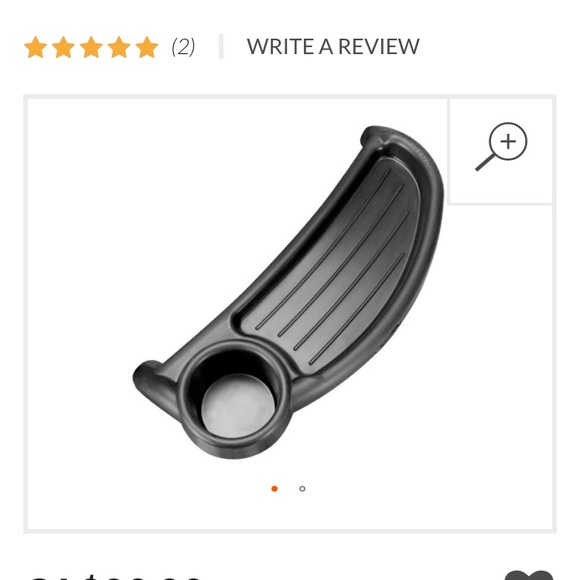Open the magnifier zoom icon
The width and height of the screenshot is (580, 580).
click(501, 147)
